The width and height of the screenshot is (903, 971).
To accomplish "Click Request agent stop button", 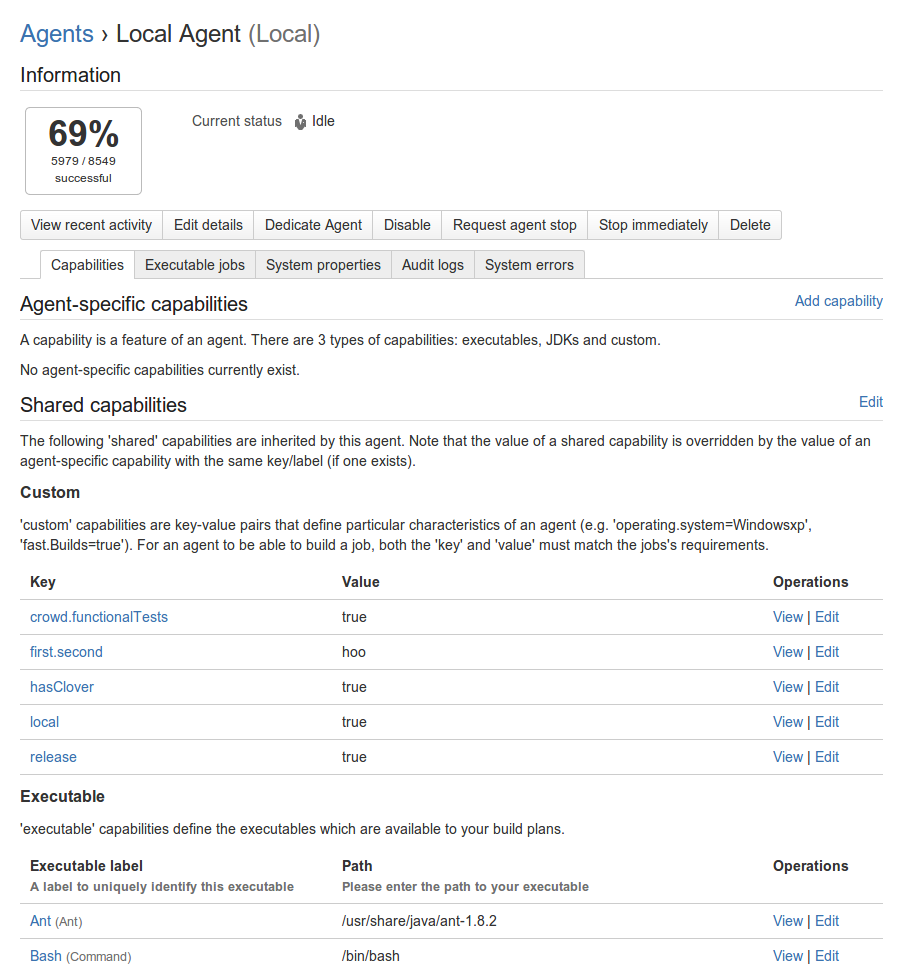I will point(515,225).
